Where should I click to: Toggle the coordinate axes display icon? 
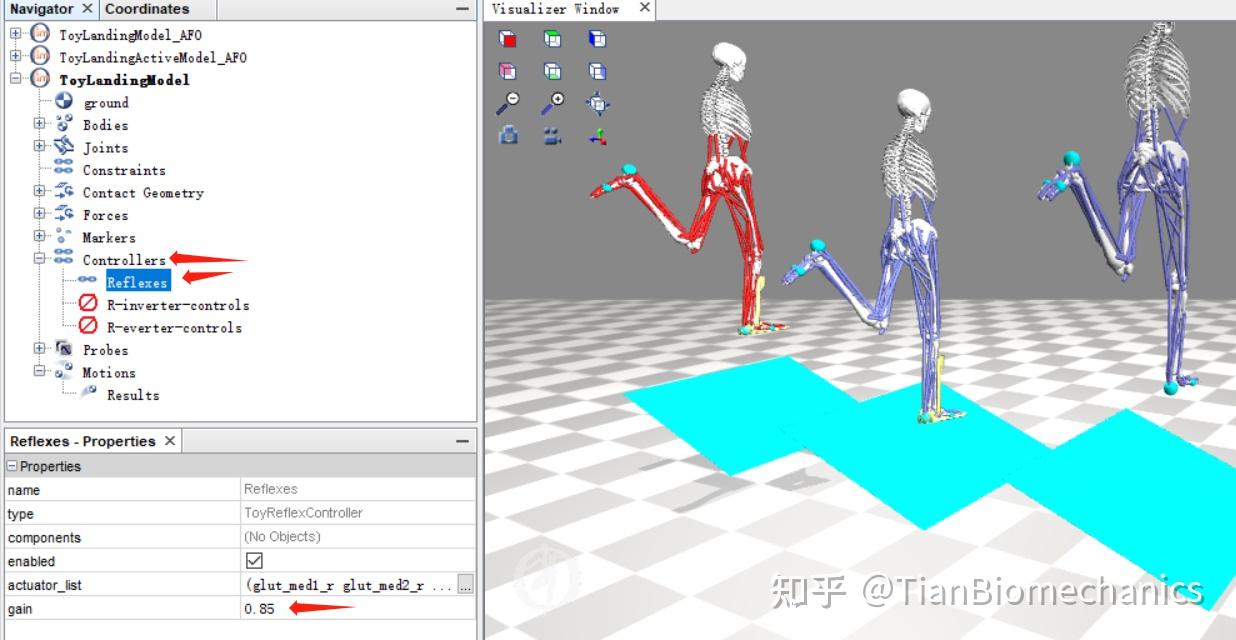click(598, 135)
